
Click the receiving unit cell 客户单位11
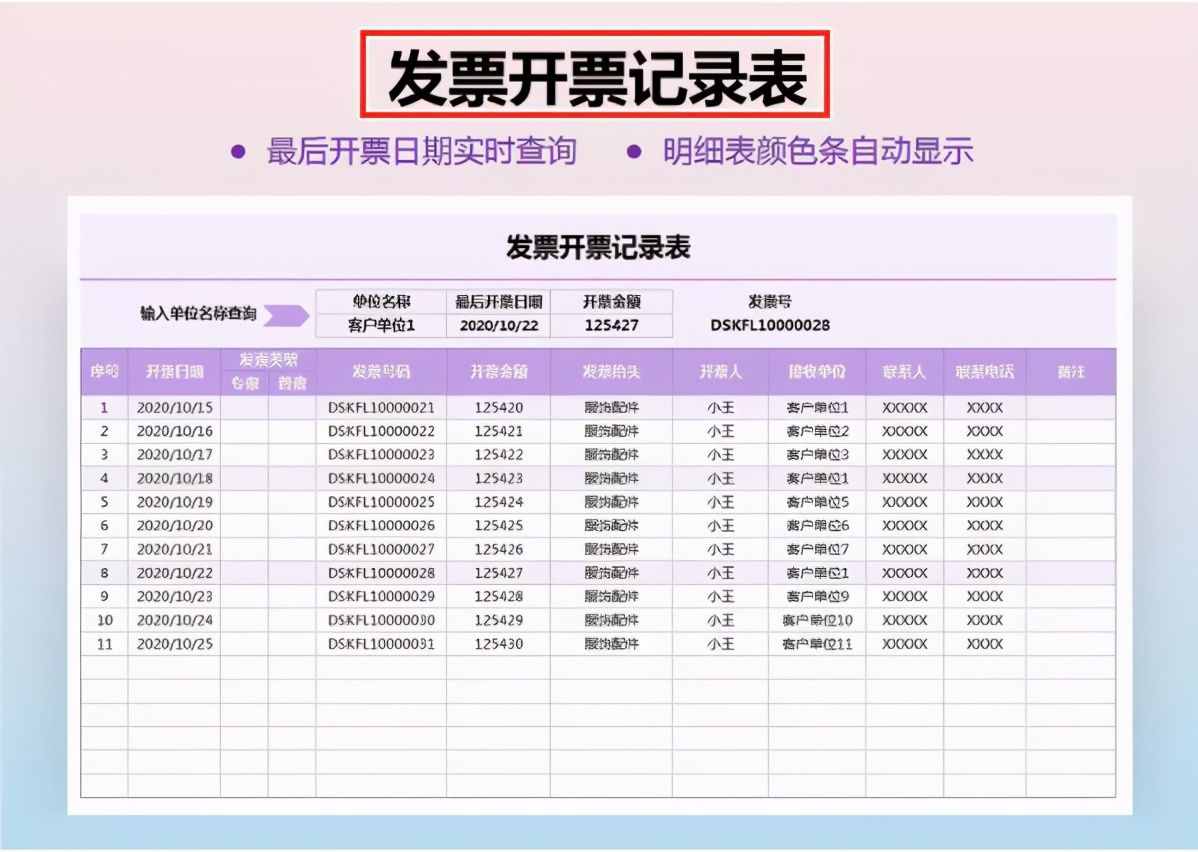click(x=817, y=644)
